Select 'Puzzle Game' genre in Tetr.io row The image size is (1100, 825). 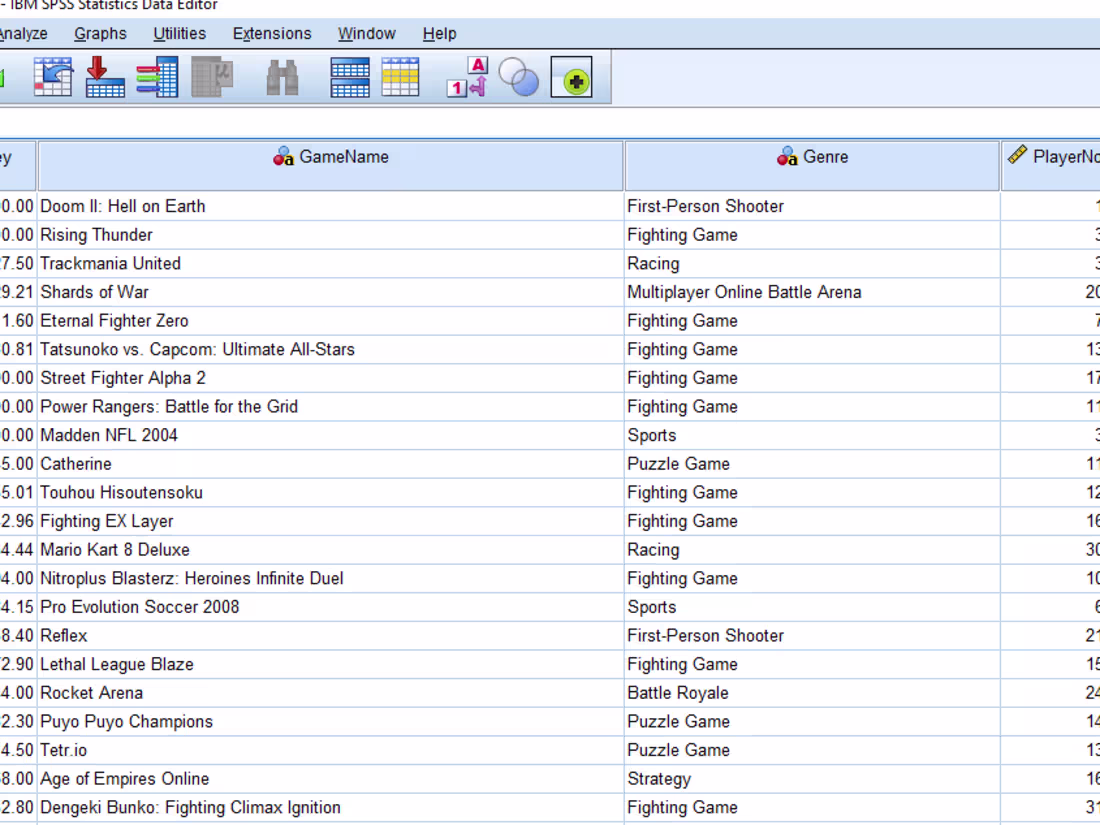812,750
